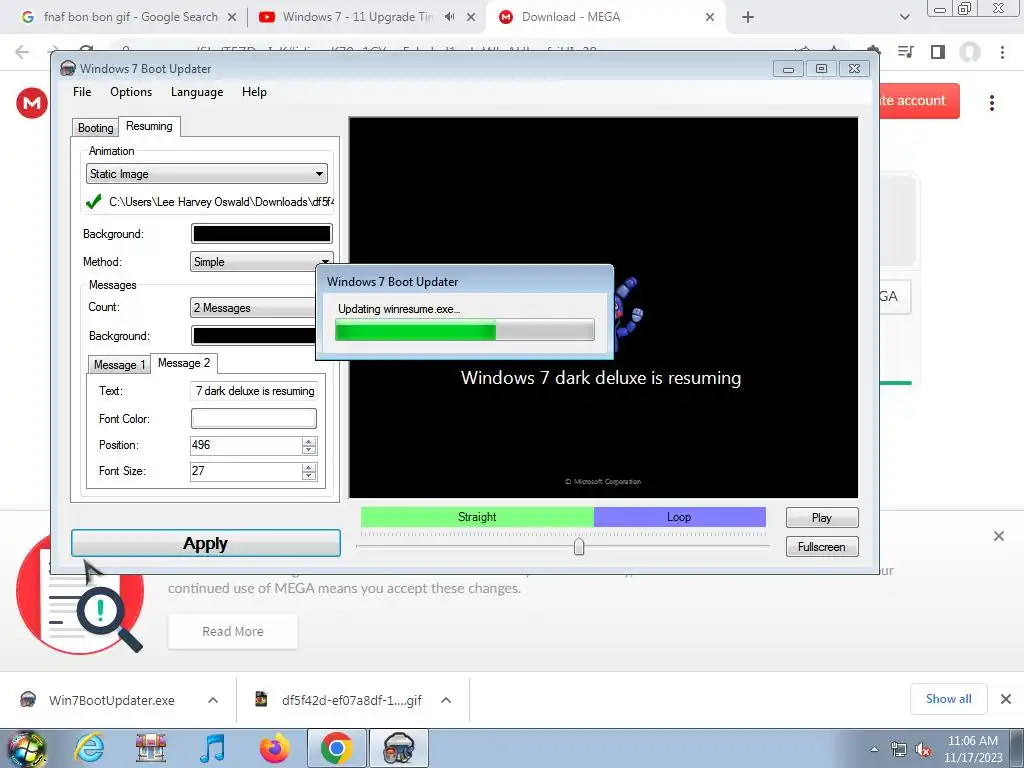Click the MEGA logo icon
The image size is (1024, 768).
pos(31,103)
